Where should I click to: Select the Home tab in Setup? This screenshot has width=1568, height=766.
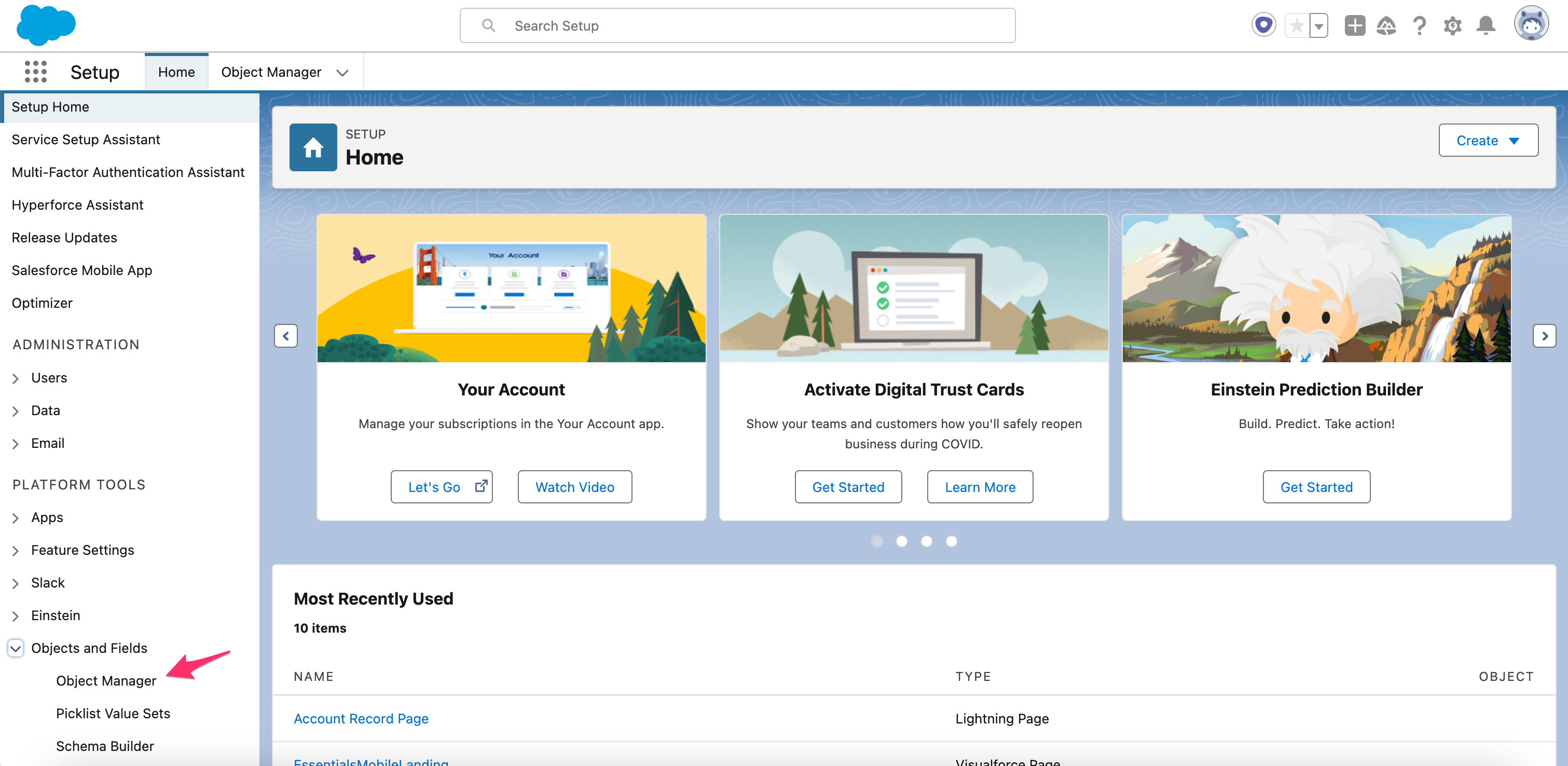tap(176, 72)
